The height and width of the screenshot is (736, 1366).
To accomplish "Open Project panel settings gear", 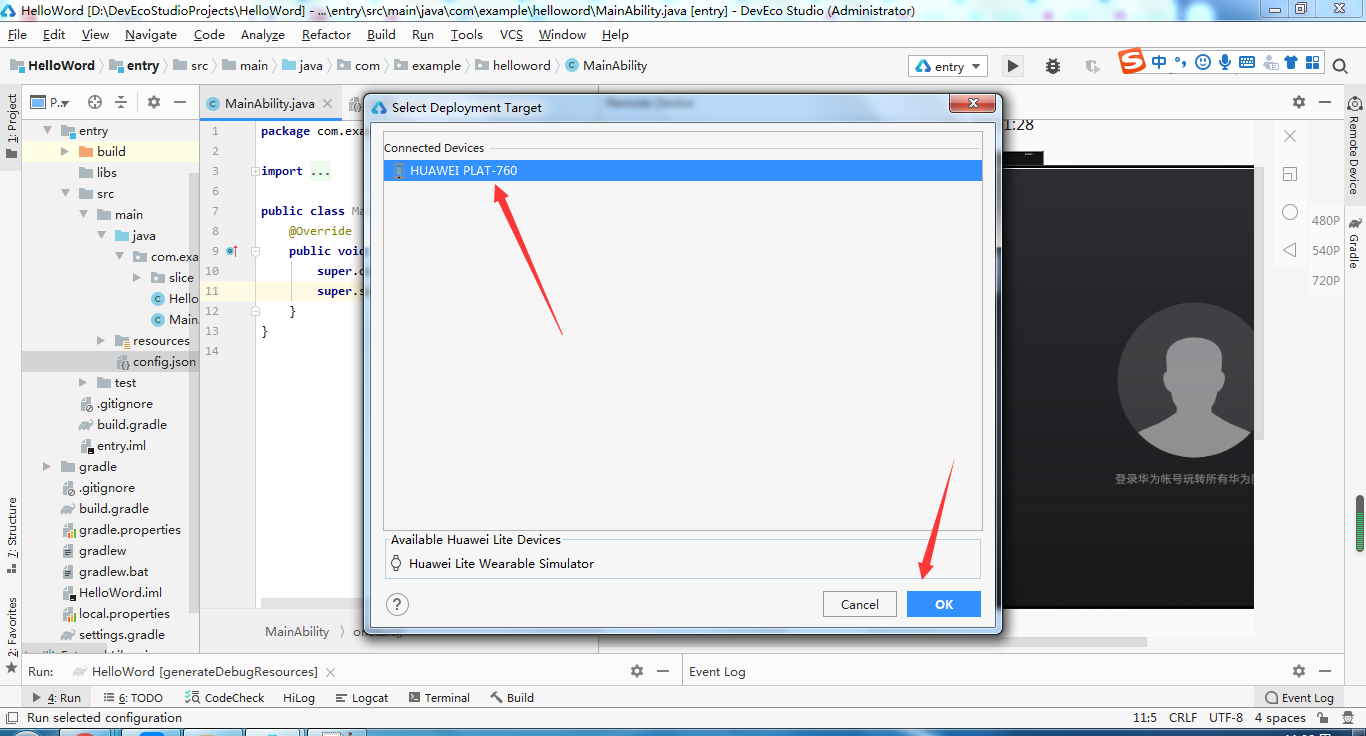I will coord(154,102).
